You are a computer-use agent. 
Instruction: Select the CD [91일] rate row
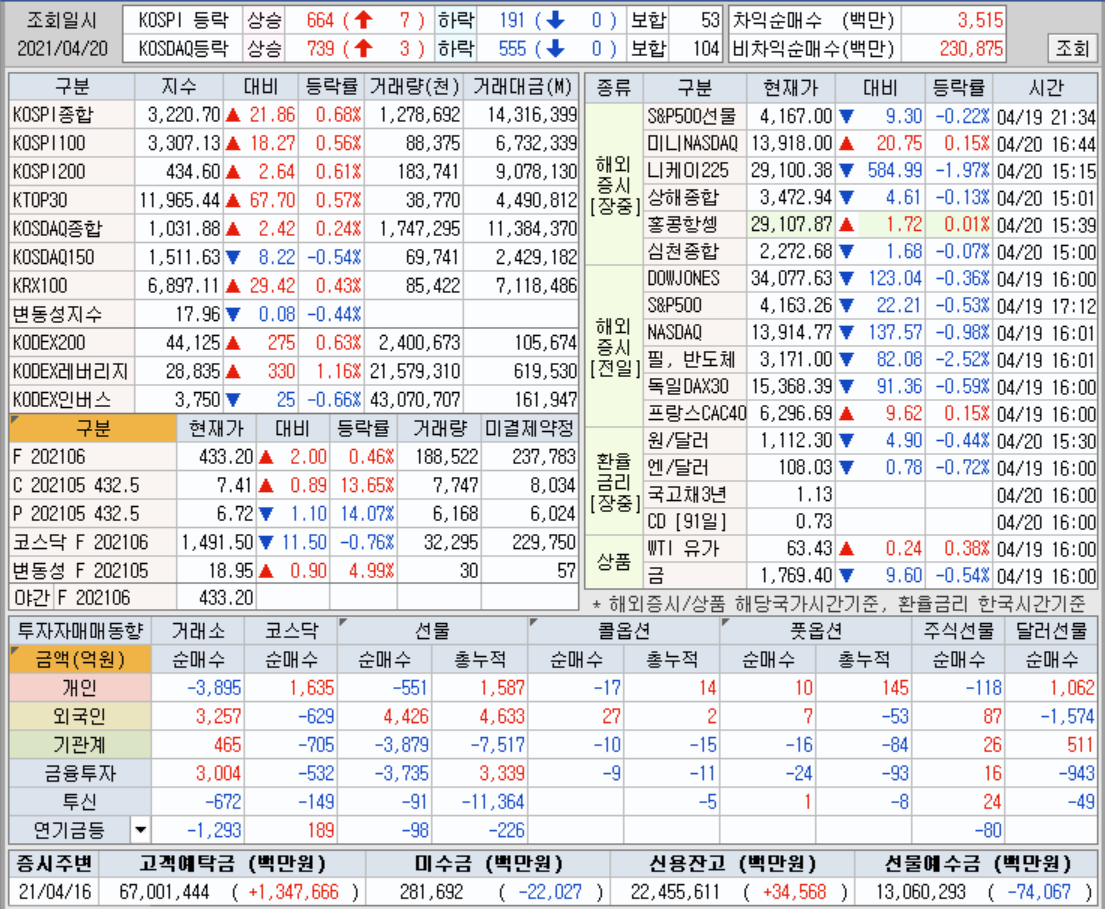tap(870, 521)
